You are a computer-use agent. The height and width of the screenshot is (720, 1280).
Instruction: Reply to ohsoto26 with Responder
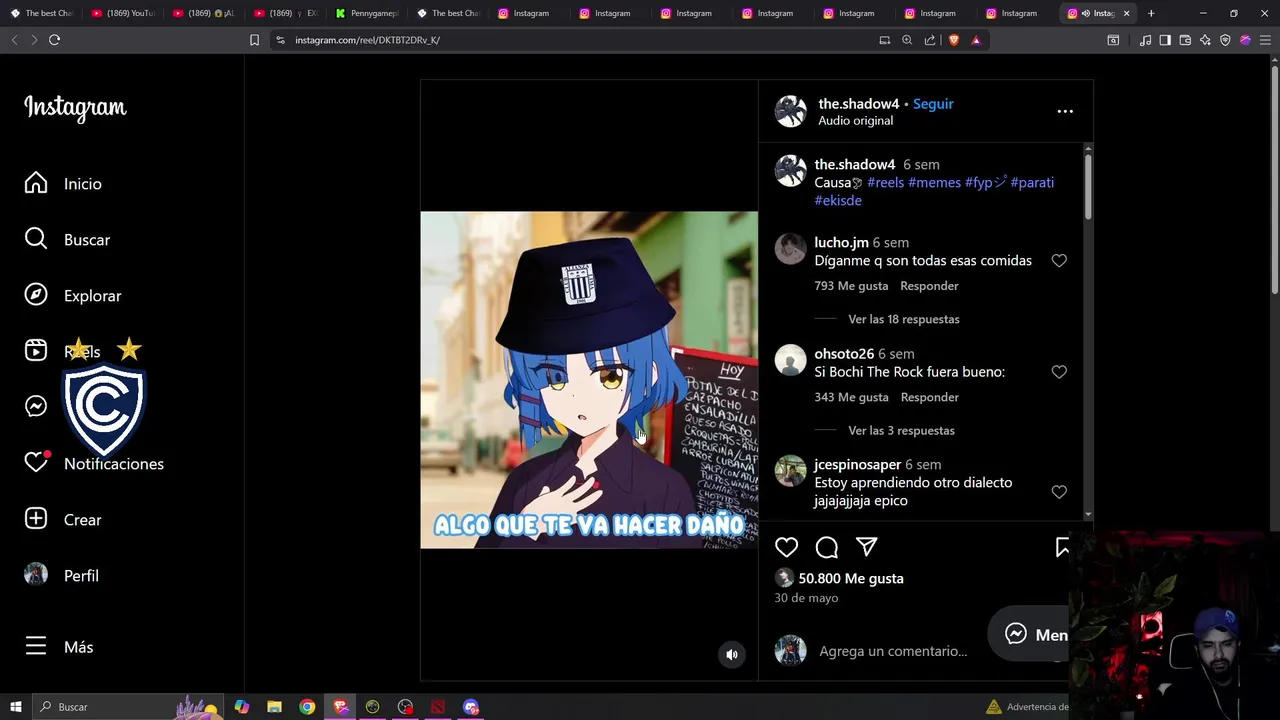pos(929,397)
